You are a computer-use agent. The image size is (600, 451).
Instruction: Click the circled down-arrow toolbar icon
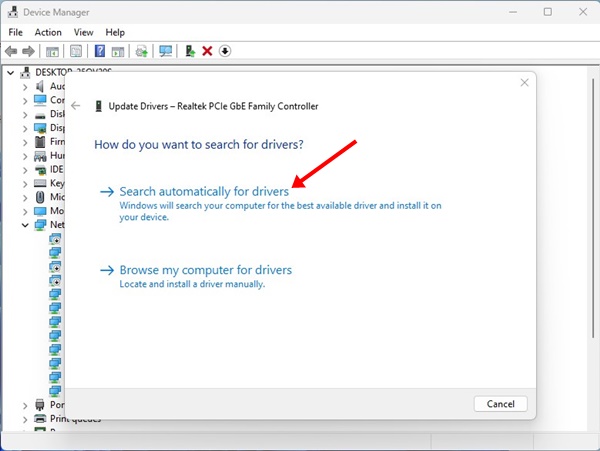coord(225,51)
